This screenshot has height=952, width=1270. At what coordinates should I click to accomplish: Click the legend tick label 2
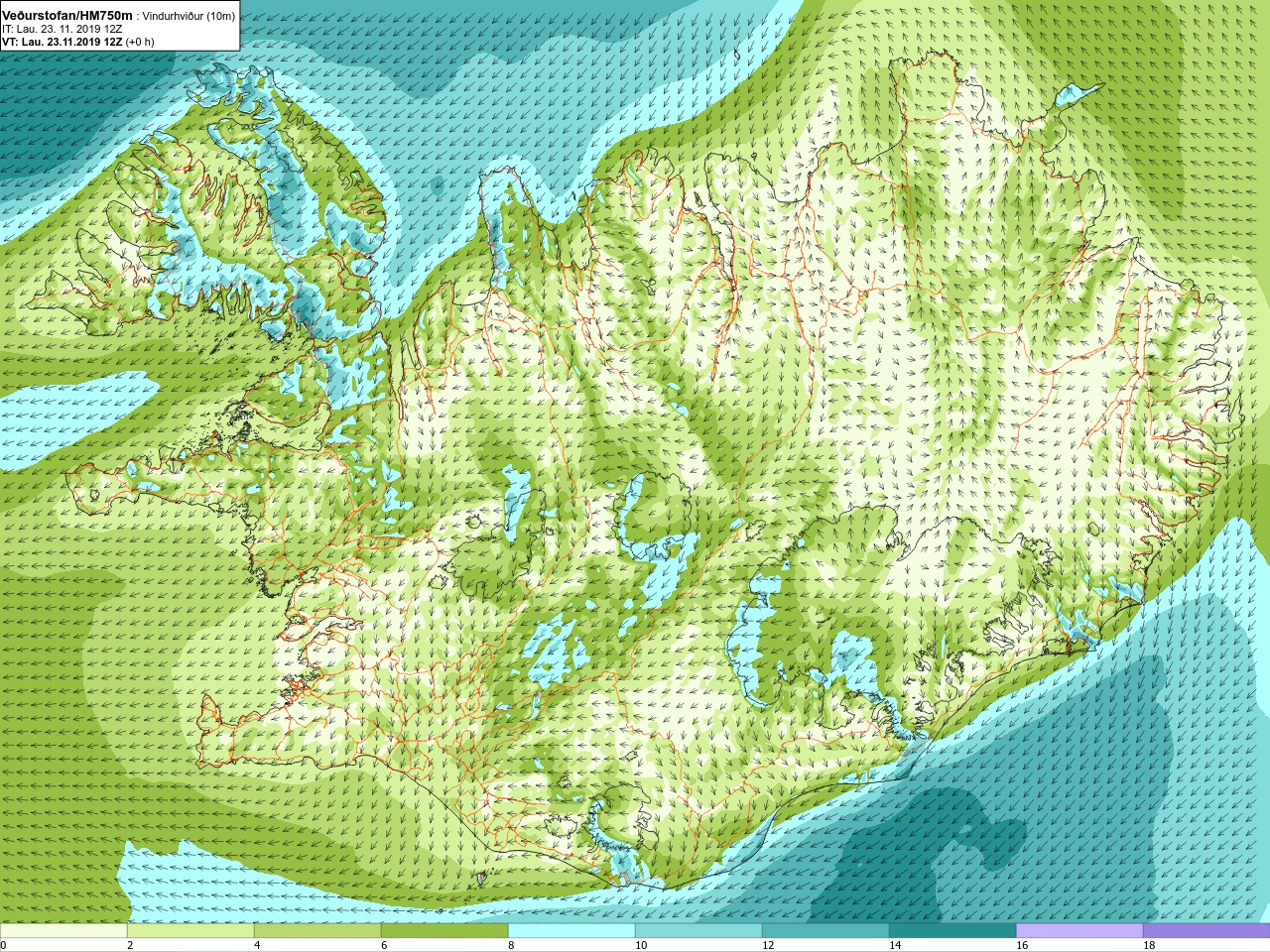(x=130, y=945)
